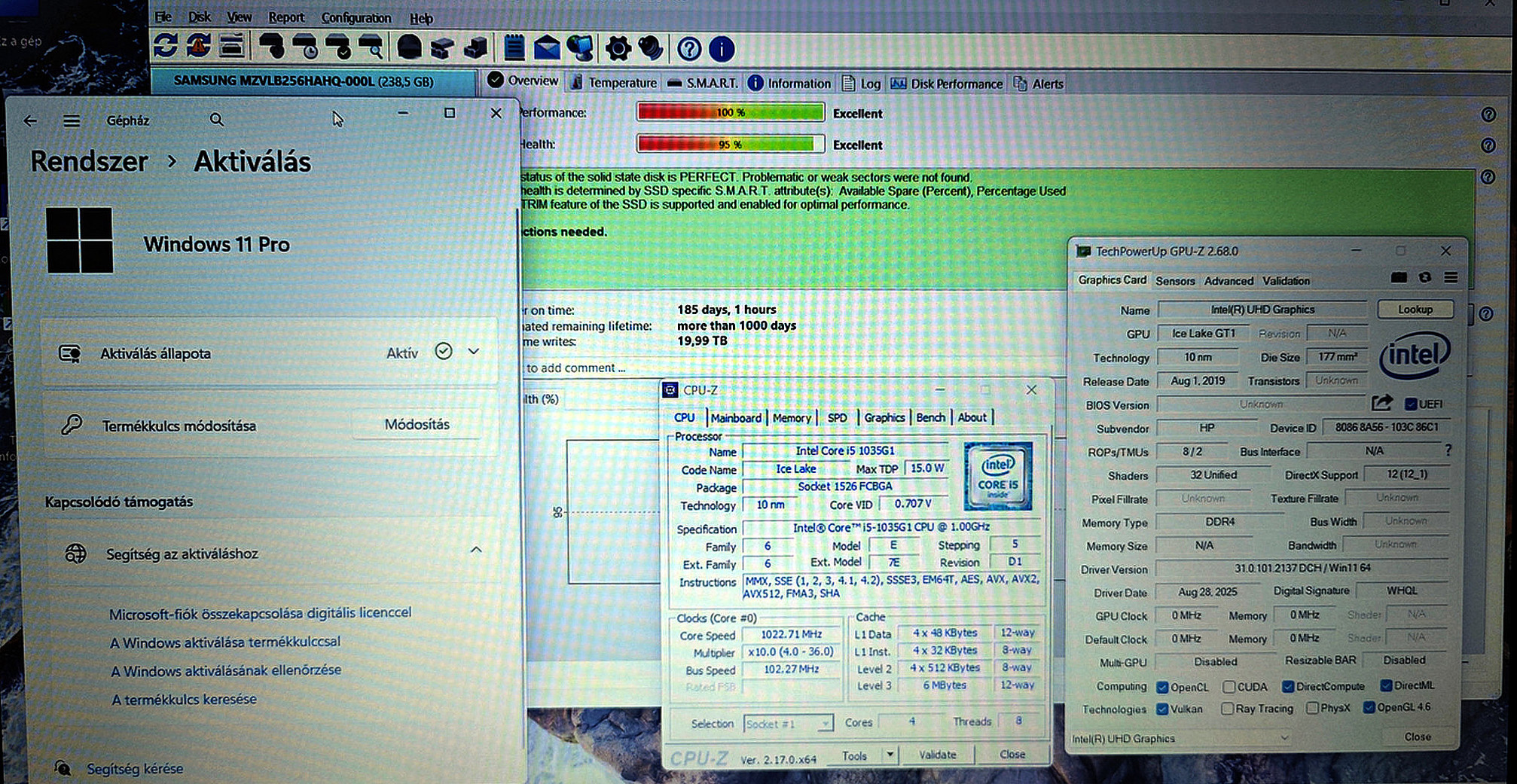Click the Validate button in CPU-Z
This screenshot has width=1517, height=784.
pos(937,754)
